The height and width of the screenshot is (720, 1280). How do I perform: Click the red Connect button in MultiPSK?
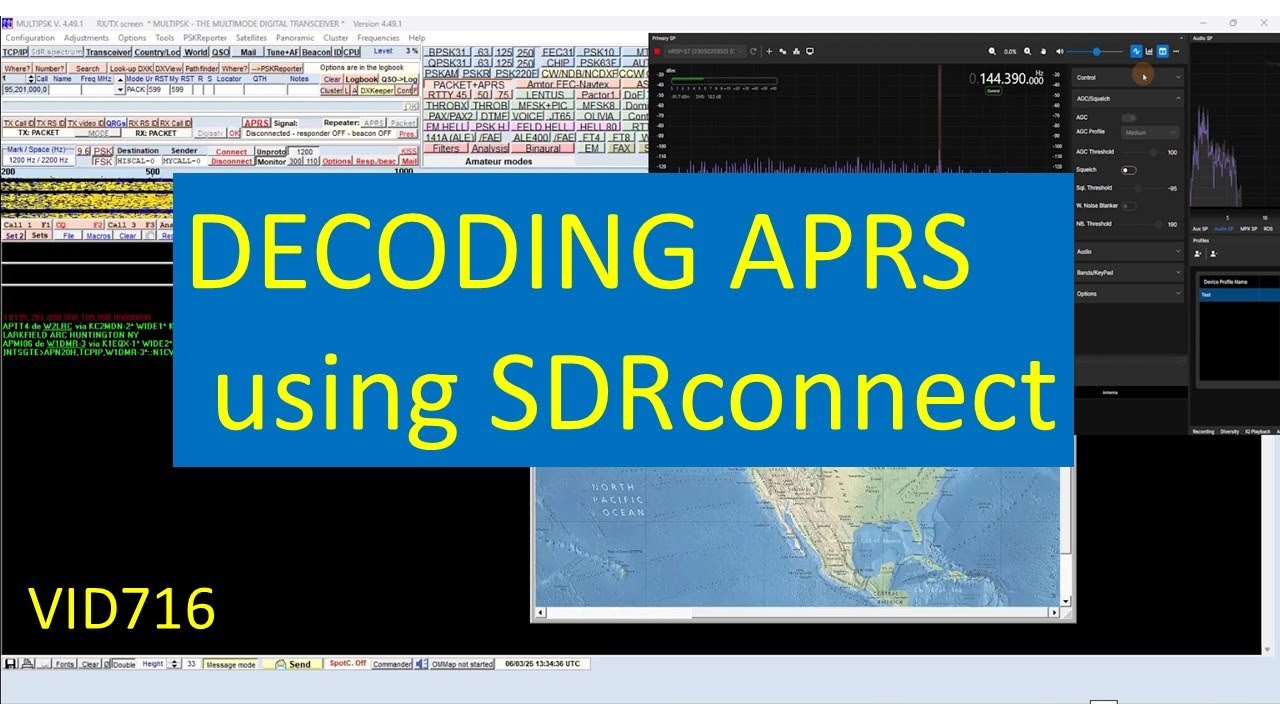[231, 151]
